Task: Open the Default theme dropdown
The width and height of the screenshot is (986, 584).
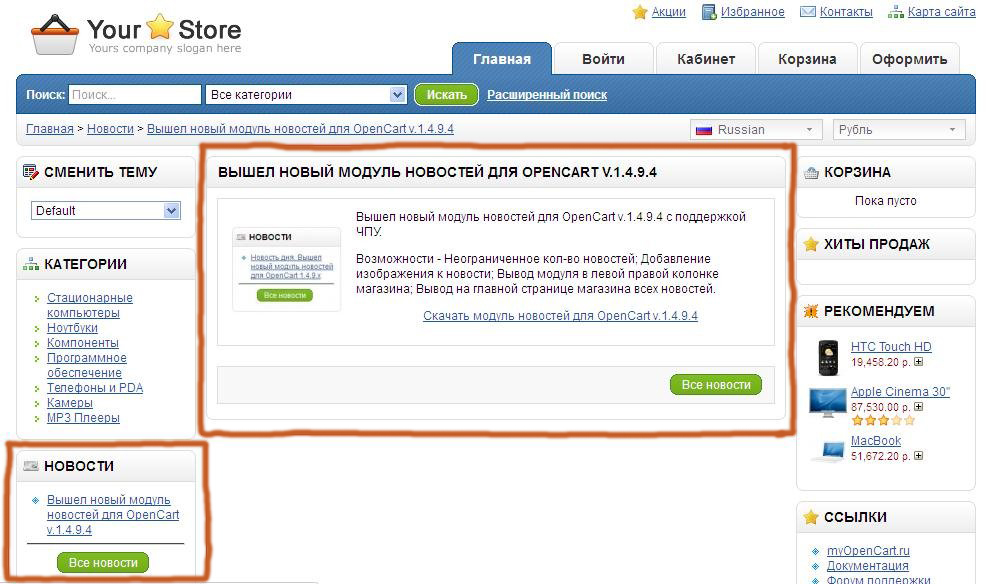Action: coord(105,211)
